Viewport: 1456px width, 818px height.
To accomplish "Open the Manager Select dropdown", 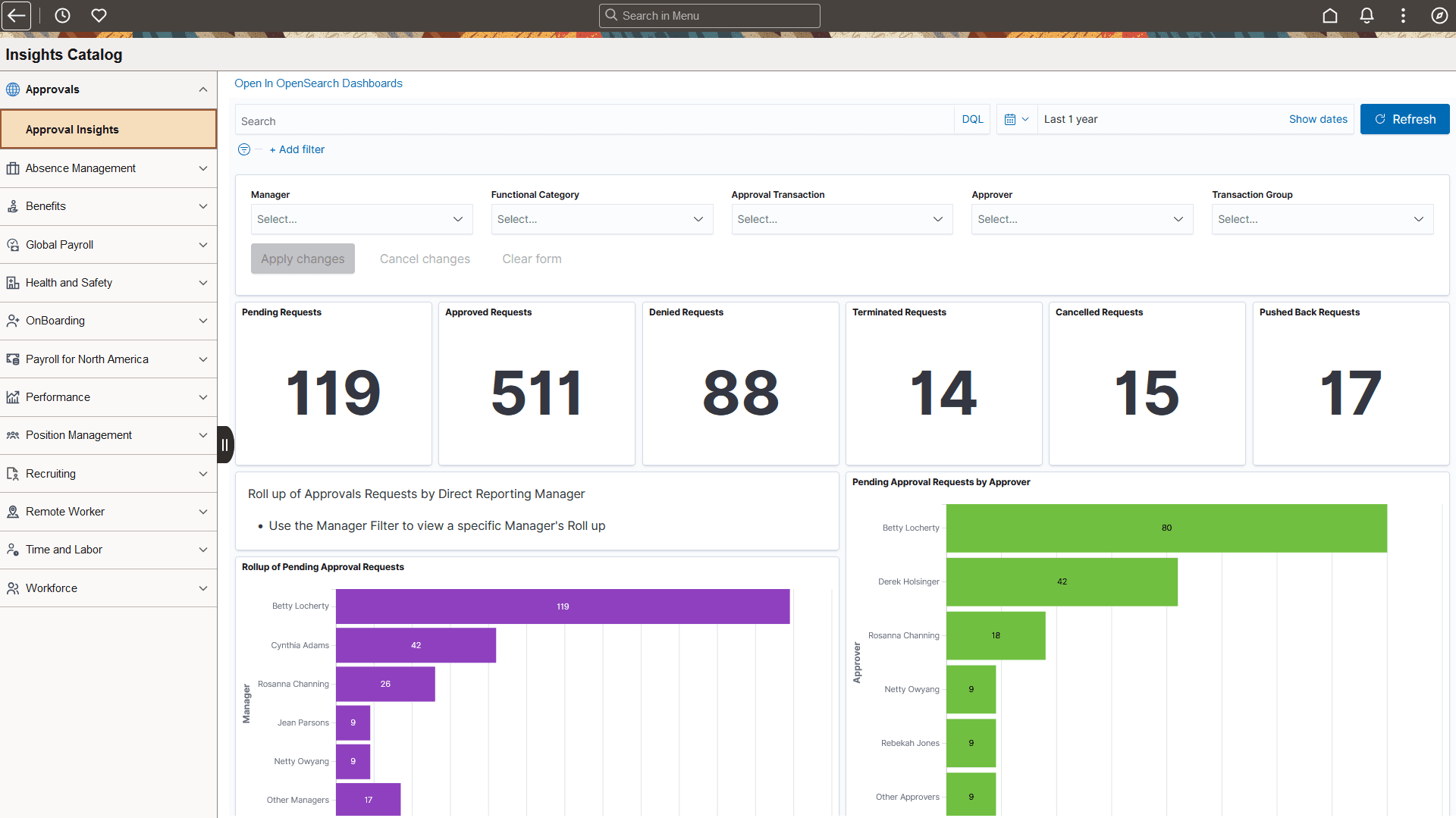I will (361, 219).
